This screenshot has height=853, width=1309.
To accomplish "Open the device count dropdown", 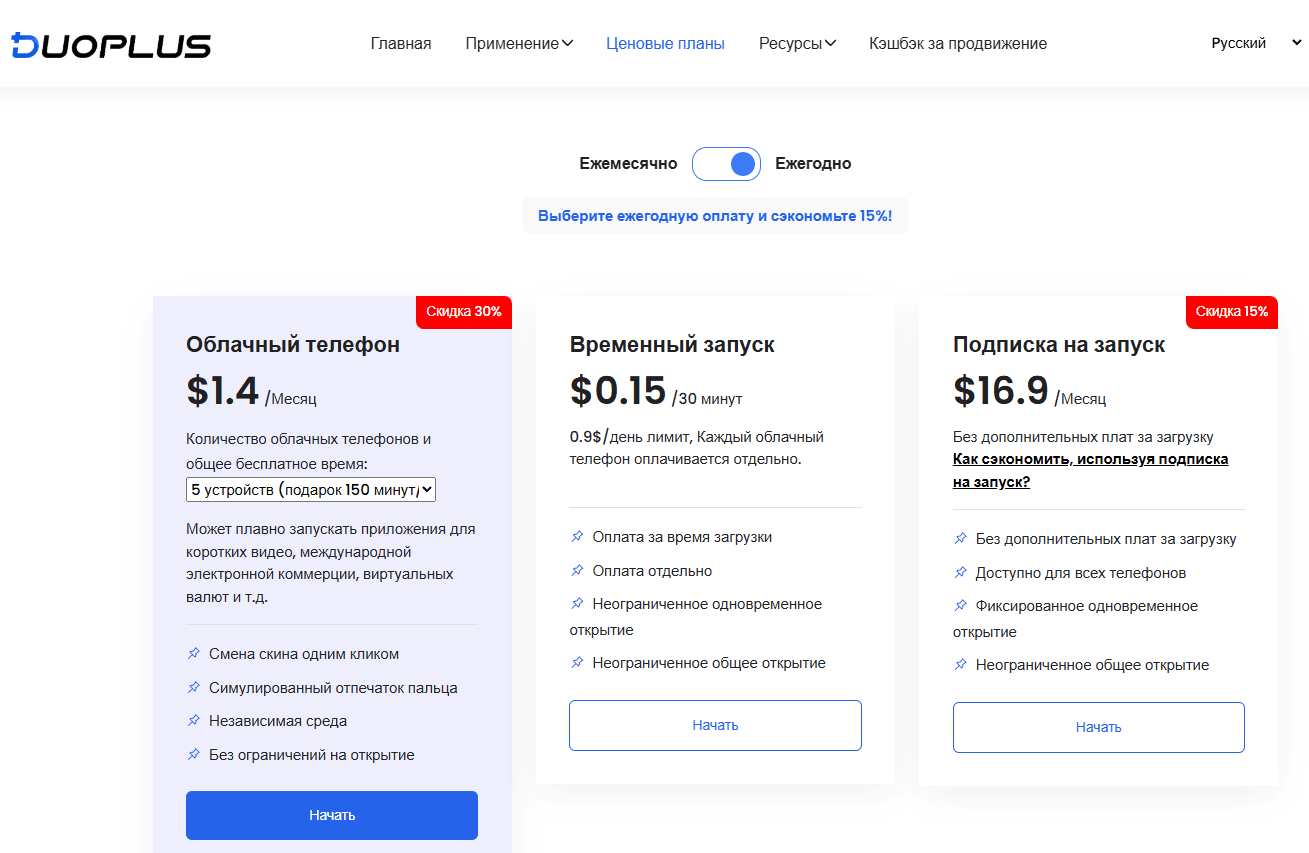I will coord(311,490).
